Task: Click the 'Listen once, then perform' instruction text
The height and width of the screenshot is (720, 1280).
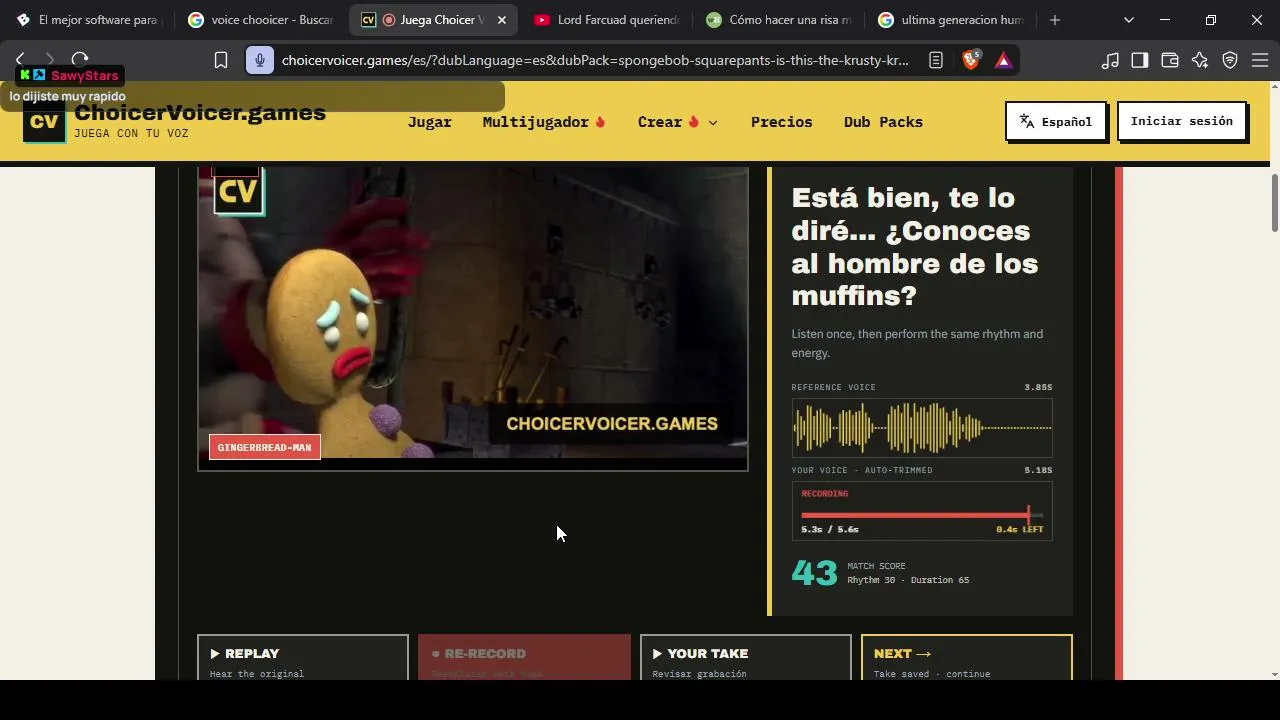Action: [x=917, y=343]
